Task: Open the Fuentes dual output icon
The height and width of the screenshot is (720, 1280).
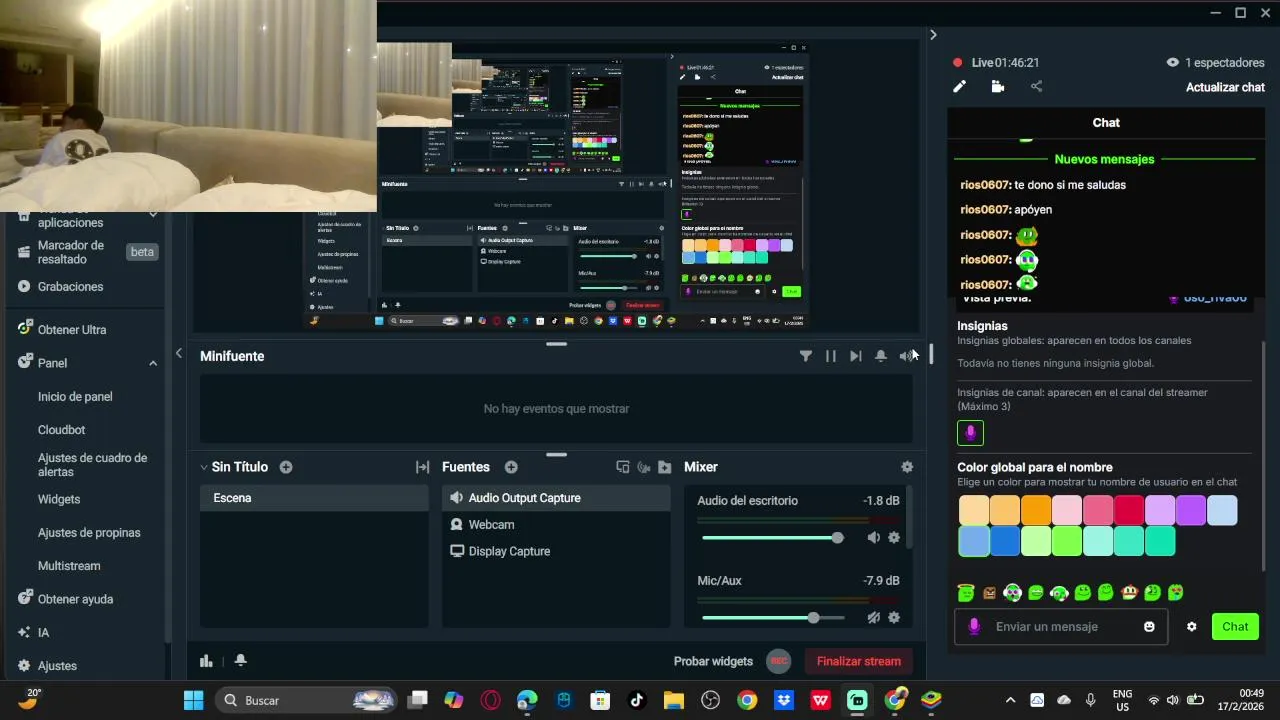Action: point(623,467)
